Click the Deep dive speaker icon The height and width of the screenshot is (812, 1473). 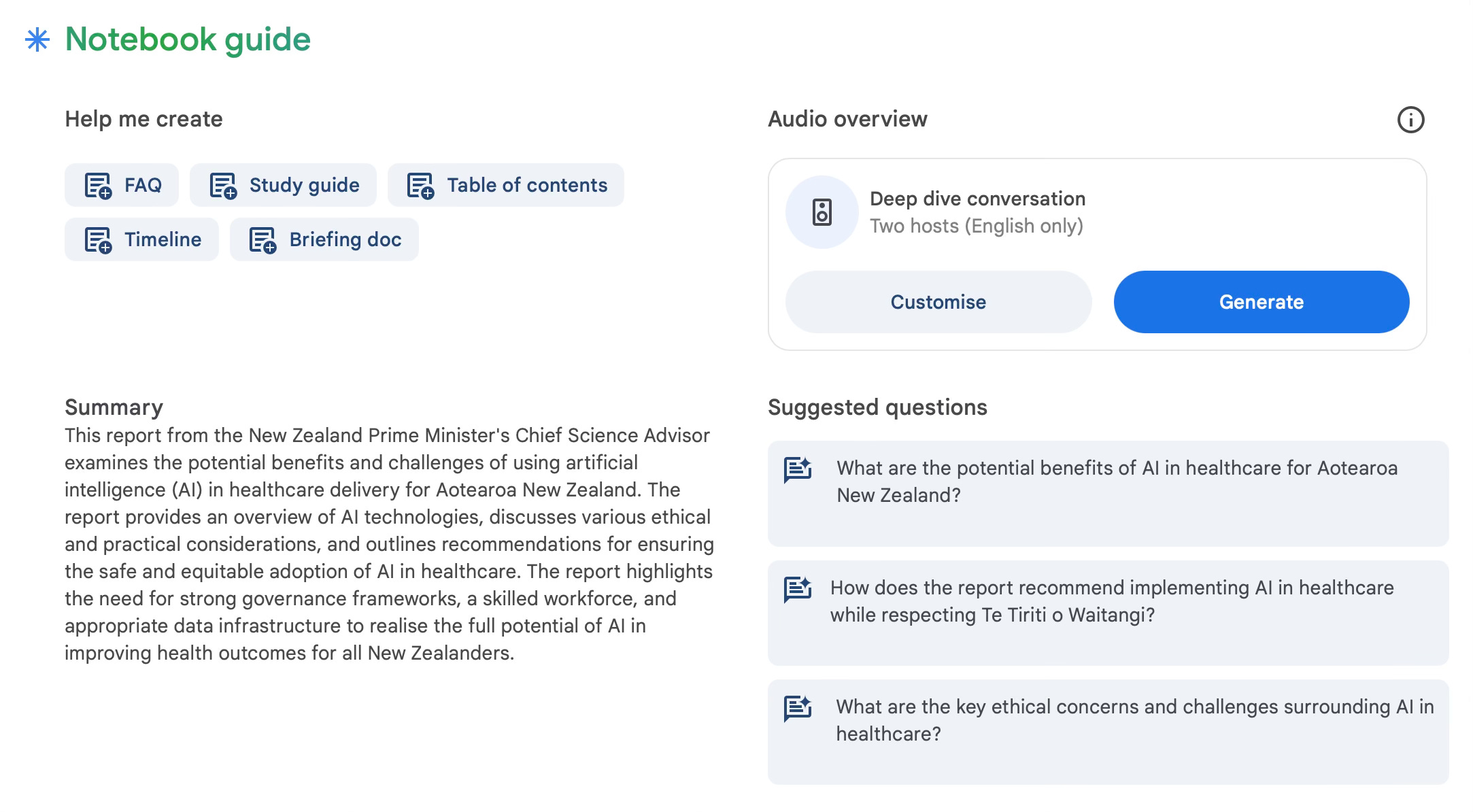[x=822, y=212]
